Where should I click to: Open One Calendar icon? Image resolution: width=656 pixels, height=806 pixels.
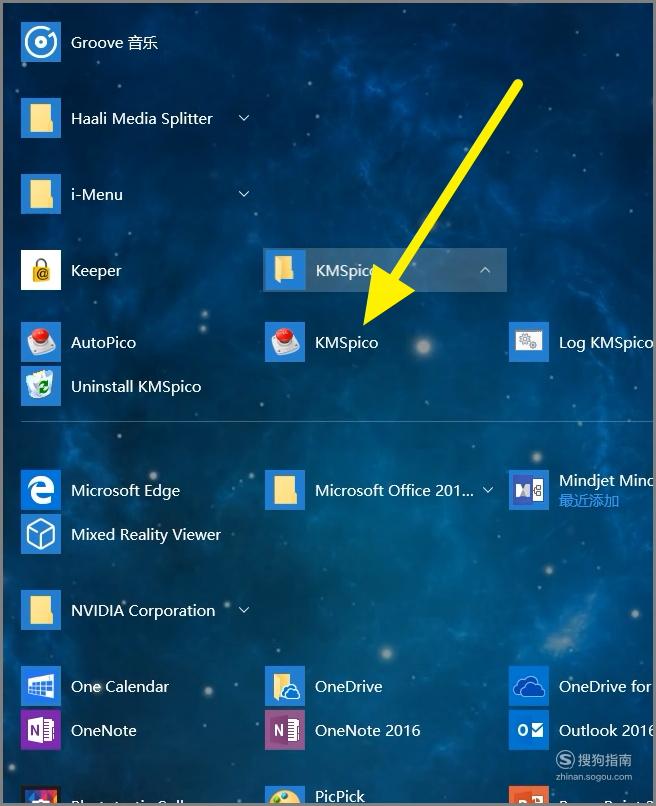[41, 686]
